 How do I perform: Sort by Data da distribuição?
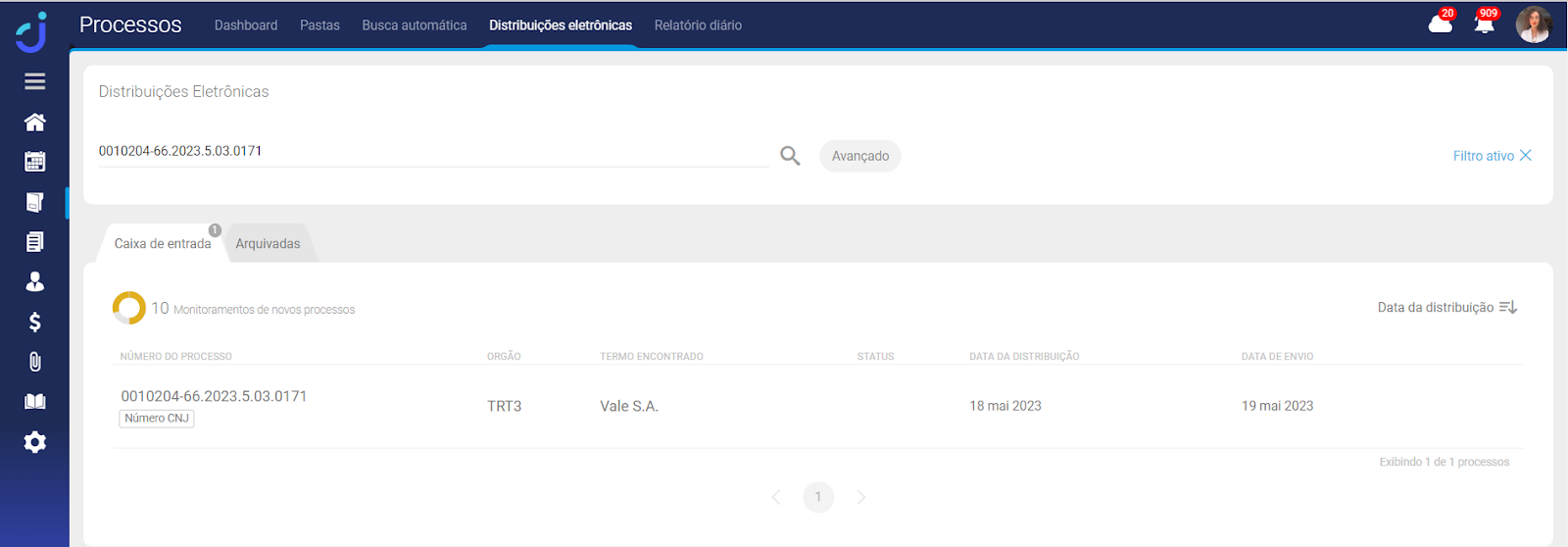point(1446,308)
